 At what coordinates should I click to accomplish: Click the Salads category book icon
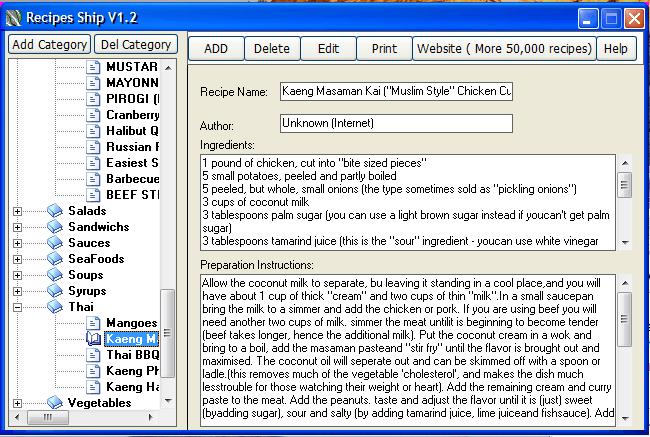click(x=55, y=211)
